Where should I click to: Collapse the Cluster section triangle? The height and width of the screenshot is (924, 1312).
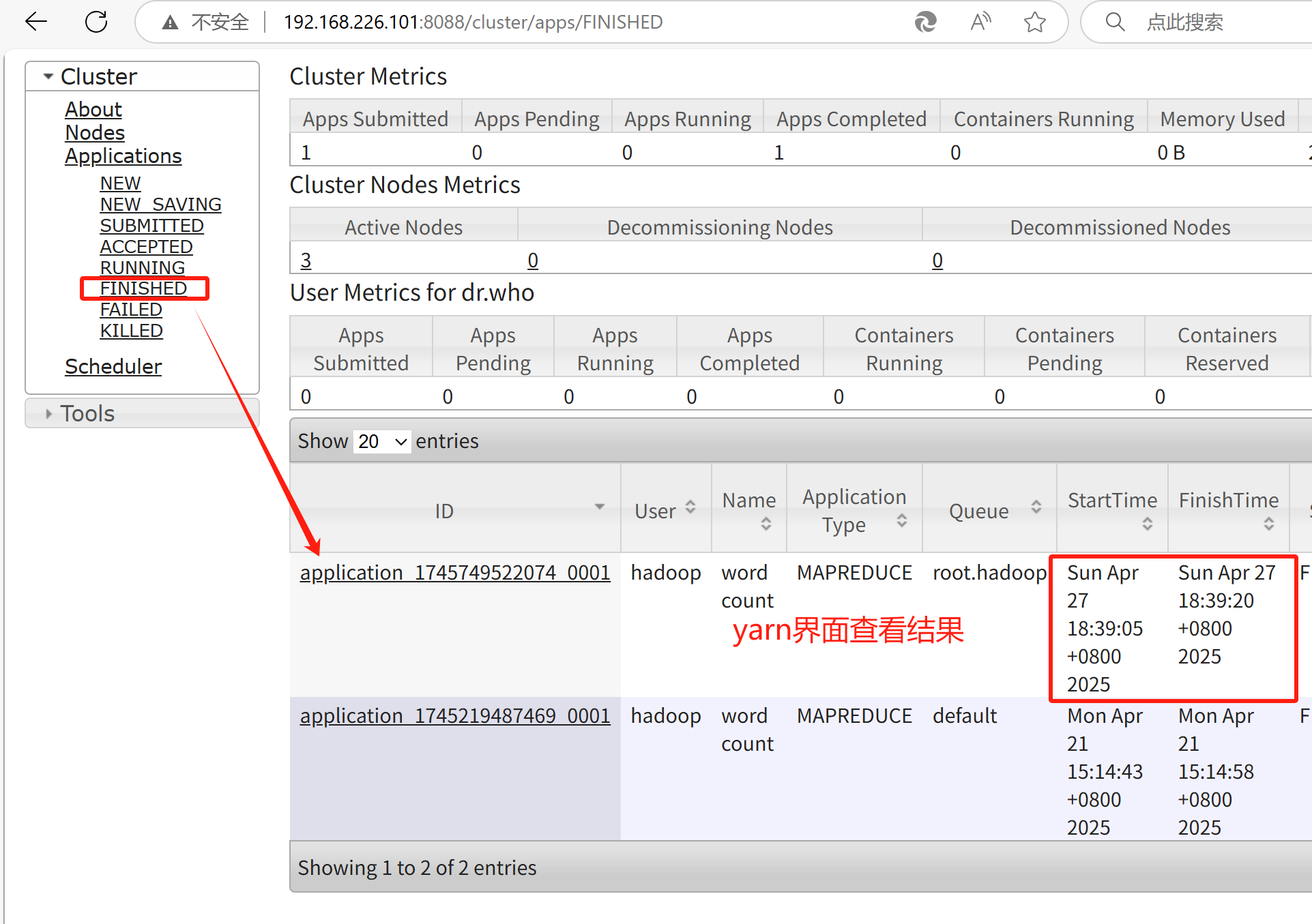(x=48, y=76)
